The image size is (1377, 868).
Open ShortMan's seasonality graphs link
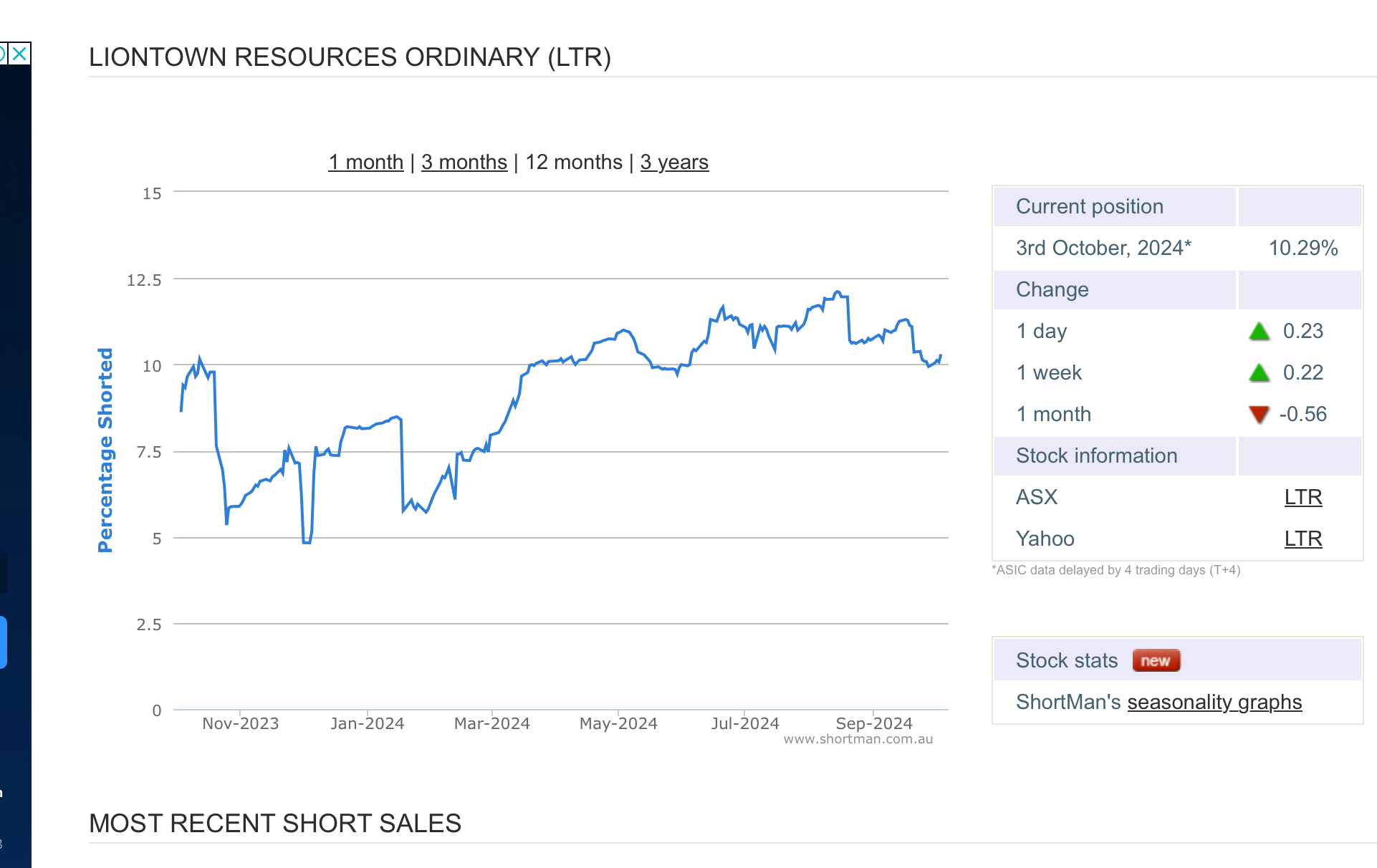pos(1214,702)
